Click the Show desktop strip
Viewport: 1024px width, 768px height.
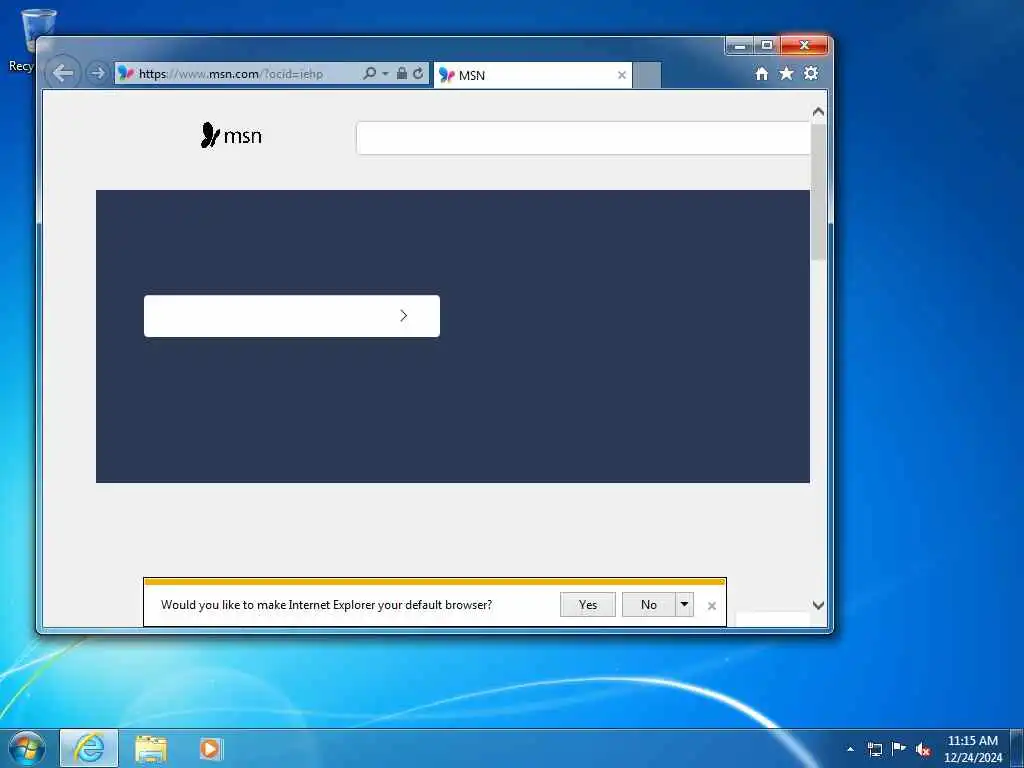click(x=1017, y=749)
